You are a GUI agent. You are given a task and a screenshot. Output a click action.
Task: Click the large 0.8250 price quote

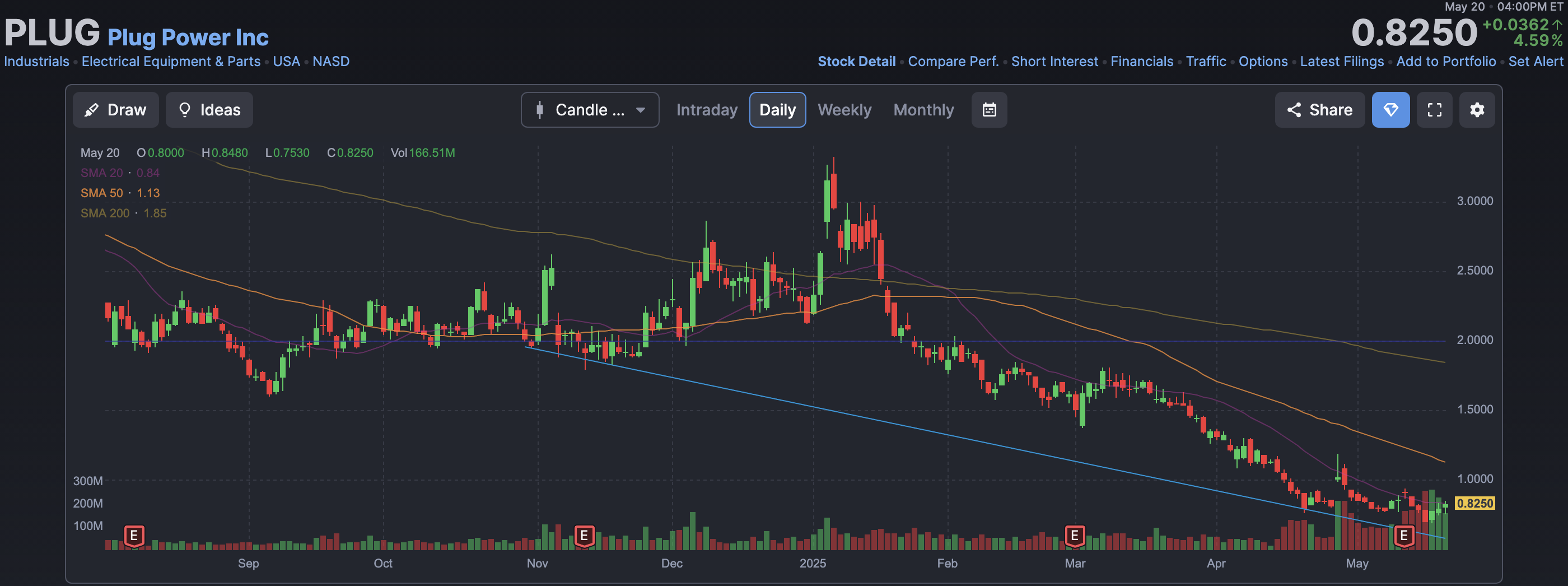pos(1414,32)
